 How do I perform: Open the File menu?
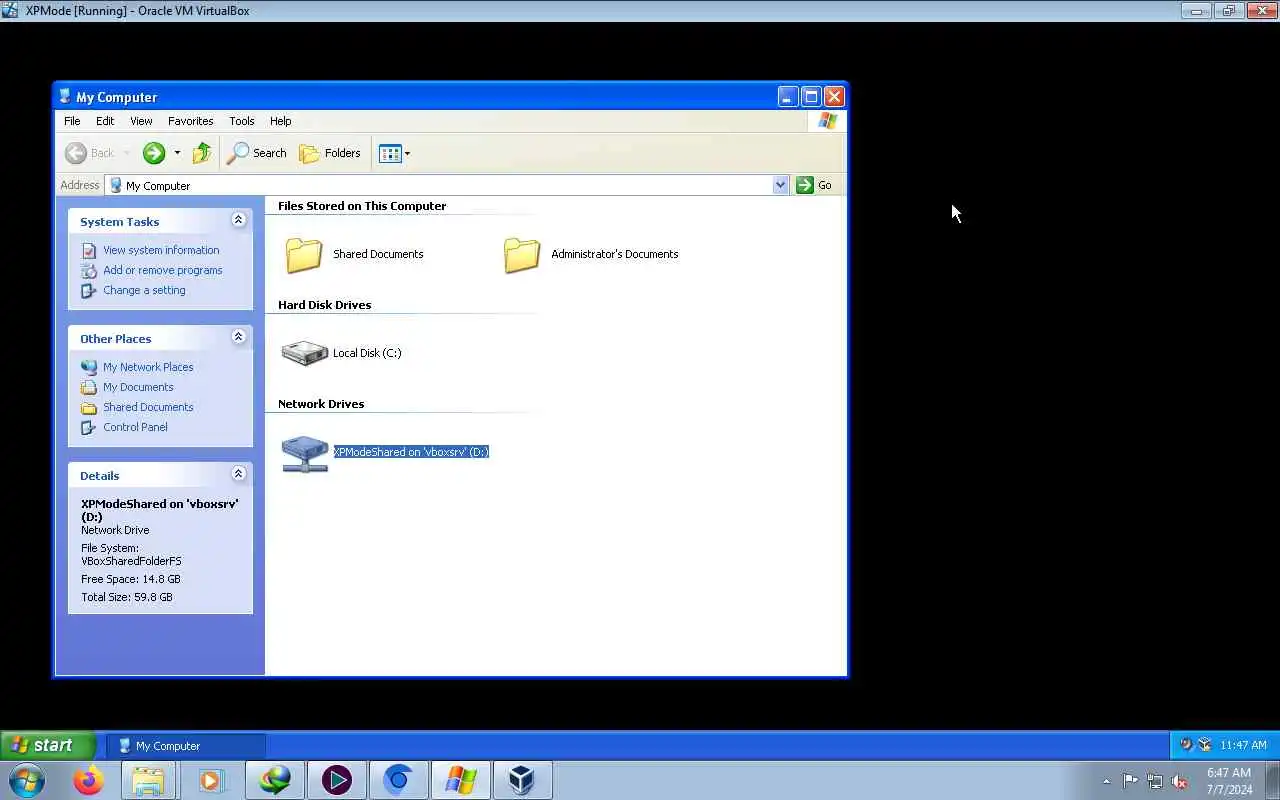click(x=72, y=121)
